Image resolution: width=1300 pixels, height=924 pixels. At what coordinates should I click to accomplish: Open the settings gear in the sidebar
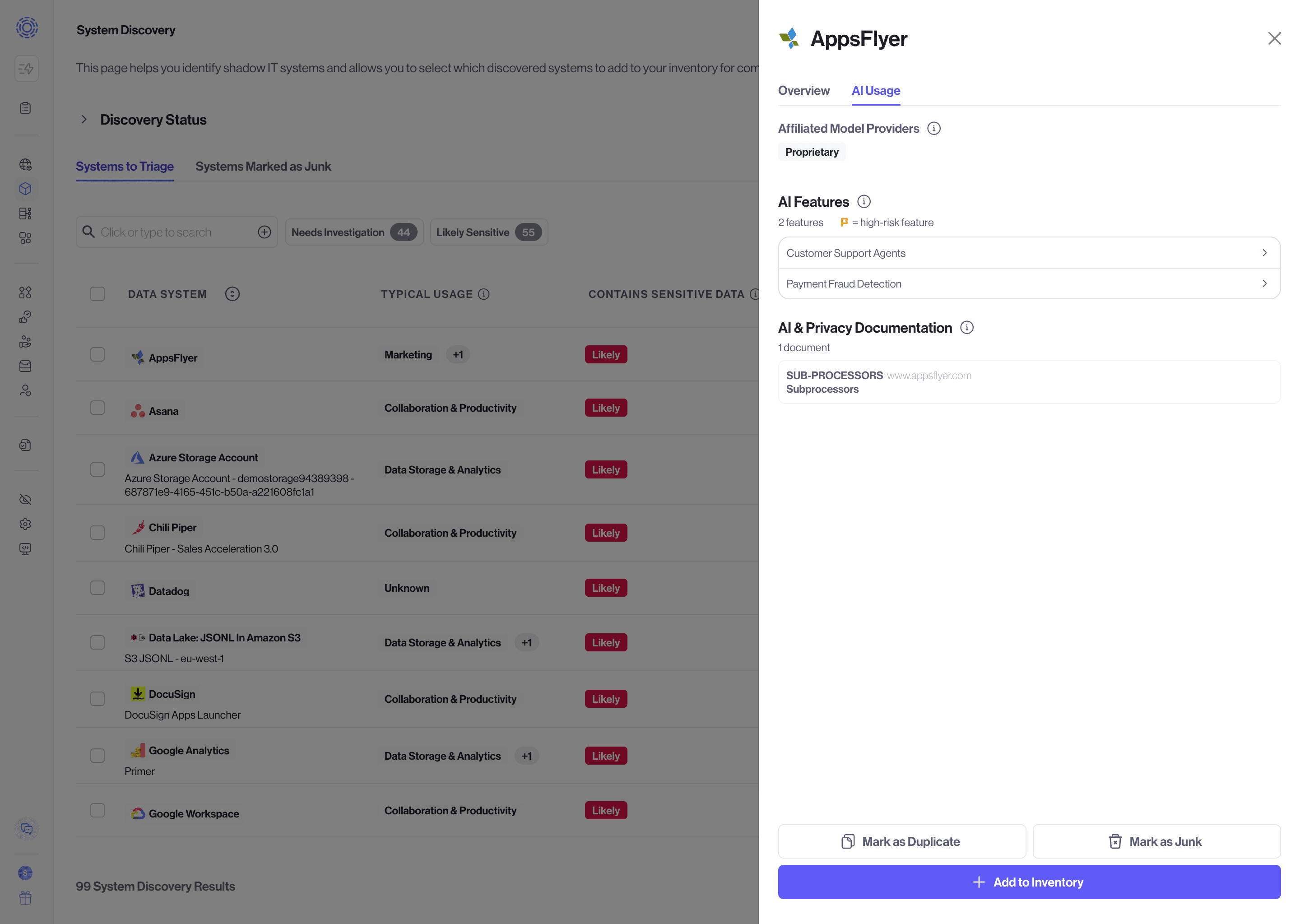coord(26,524)
